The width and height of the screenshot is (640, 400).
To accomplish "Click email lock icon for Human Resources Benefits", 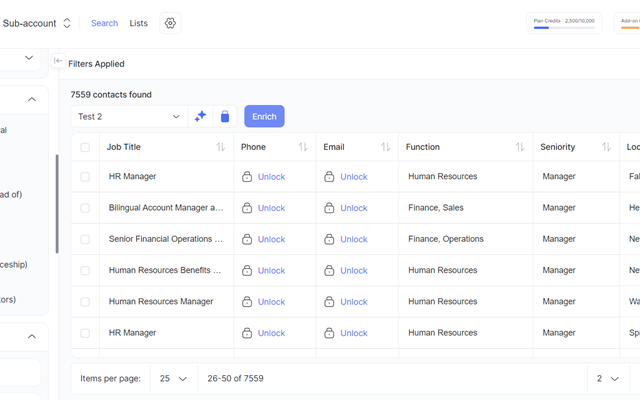I will click(x=329, y=270).
